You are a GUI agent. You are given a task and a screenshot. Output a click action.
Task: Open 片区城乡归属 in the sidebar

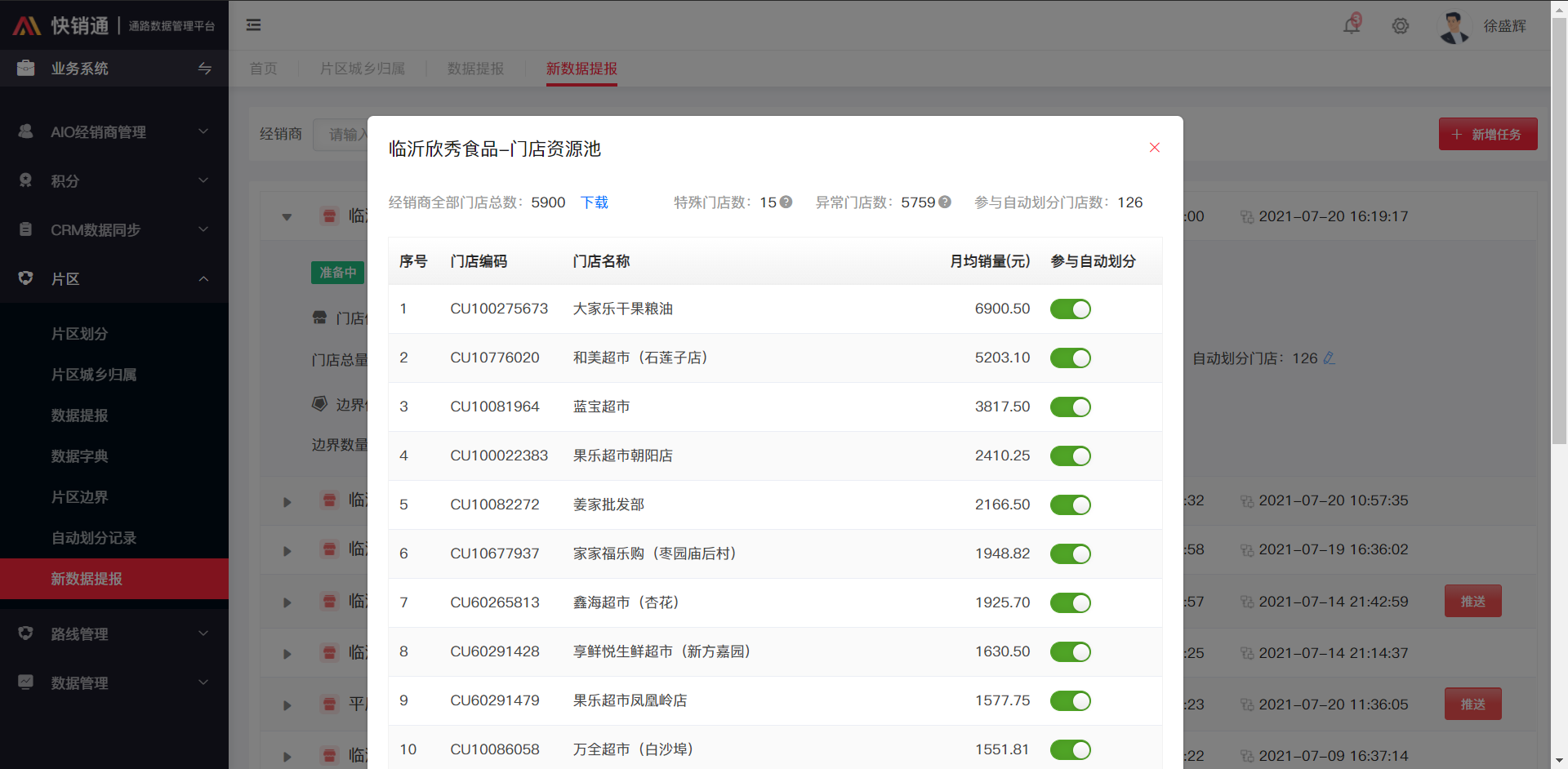[x=94, y=375]
